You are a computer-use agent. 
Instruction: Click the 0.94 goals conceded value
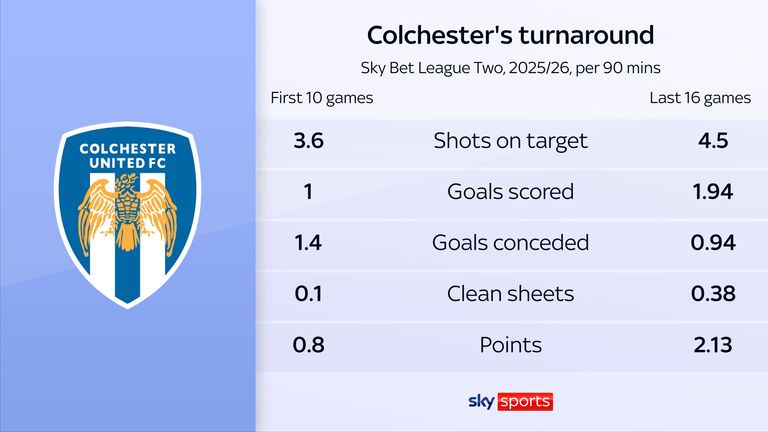click(714, 243)
